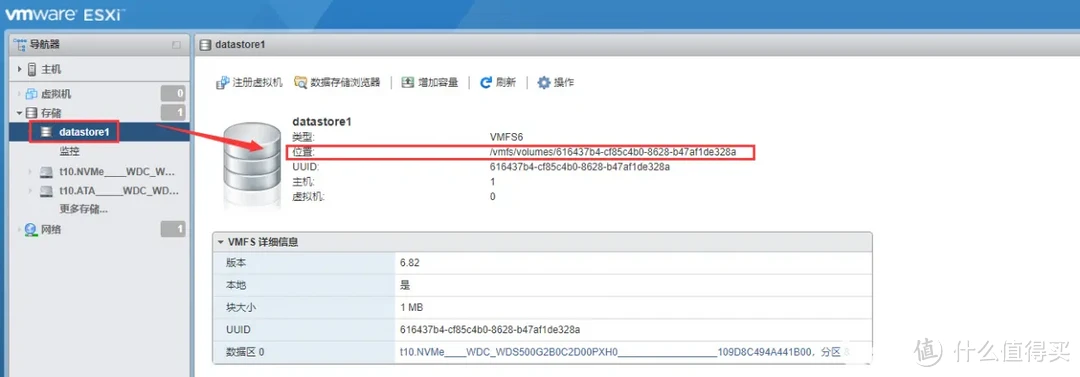Open Storage (存储) in navigator
This screenshot has width=1080, height=377.
pos(51,112)
